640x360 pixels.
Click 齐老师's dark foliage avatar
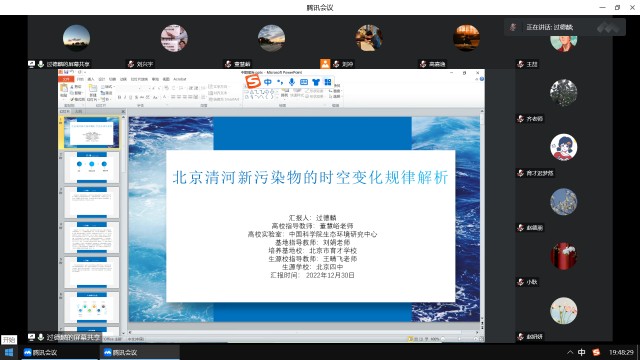coord(564,93)
